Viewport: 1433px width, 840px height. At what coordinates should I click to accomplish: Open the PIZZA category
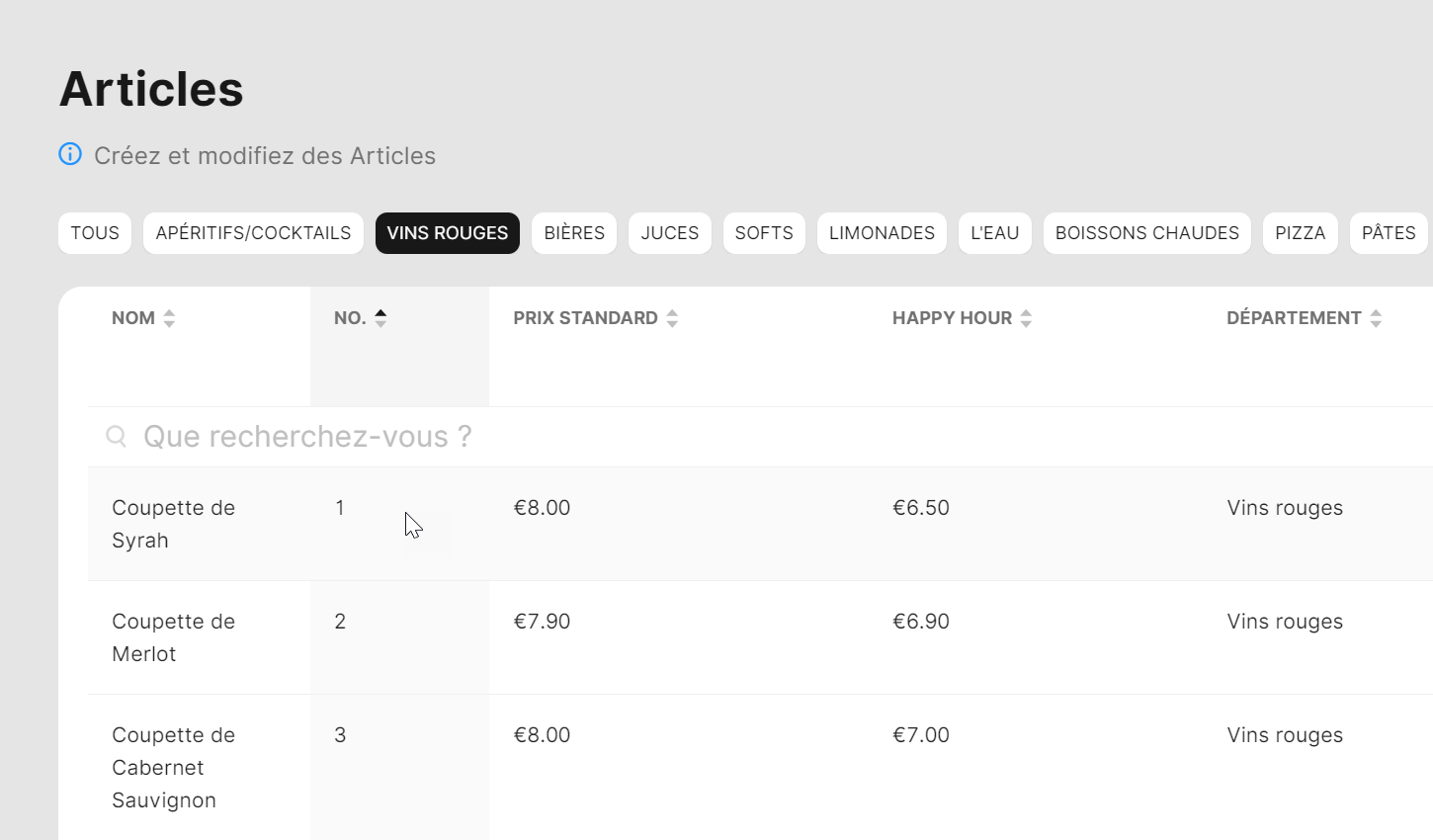pos(1300,233)
